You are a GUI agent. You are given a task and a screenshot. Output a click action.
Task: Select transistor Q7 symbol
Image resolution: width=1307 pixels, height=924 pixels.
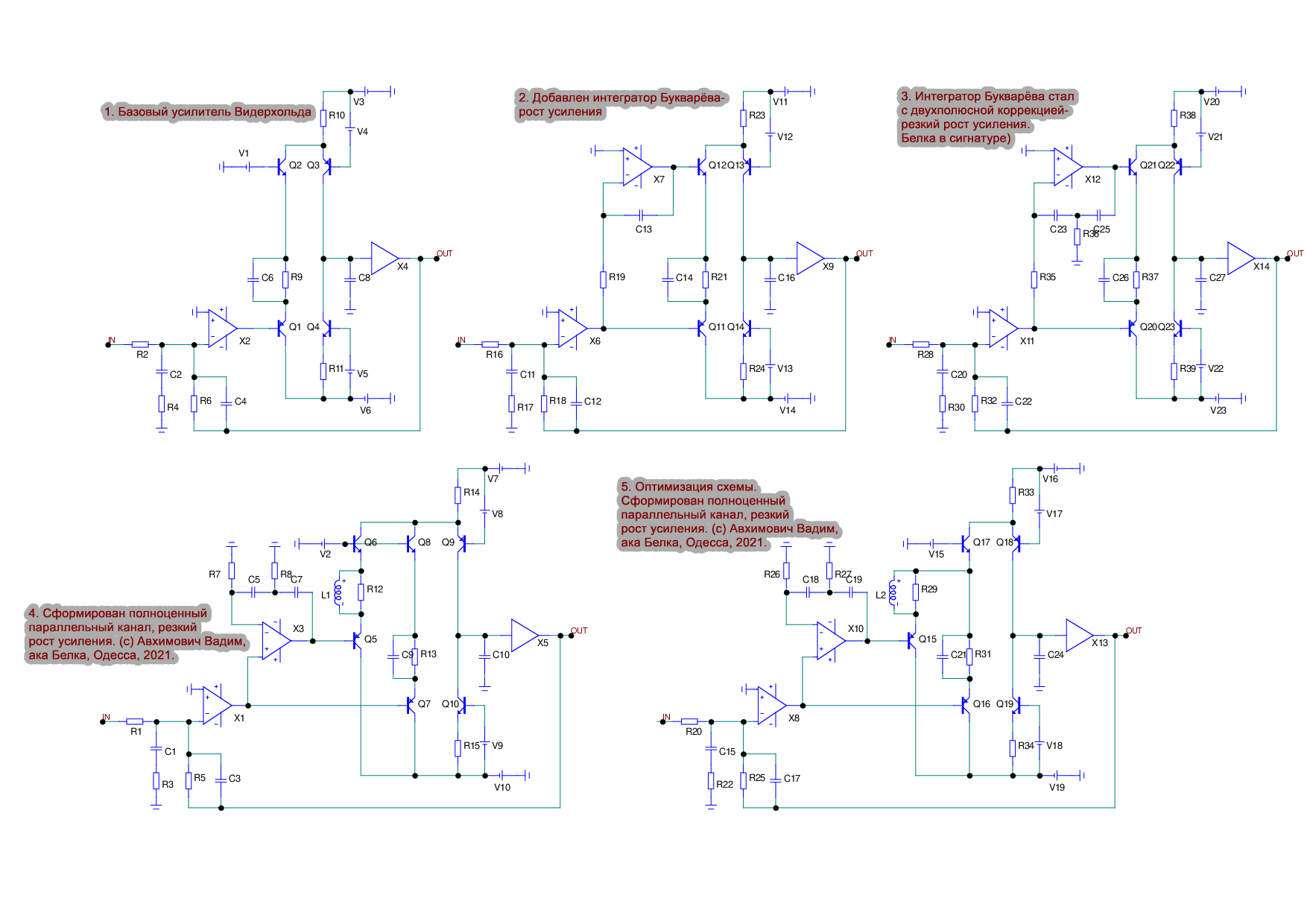(411, 705)
